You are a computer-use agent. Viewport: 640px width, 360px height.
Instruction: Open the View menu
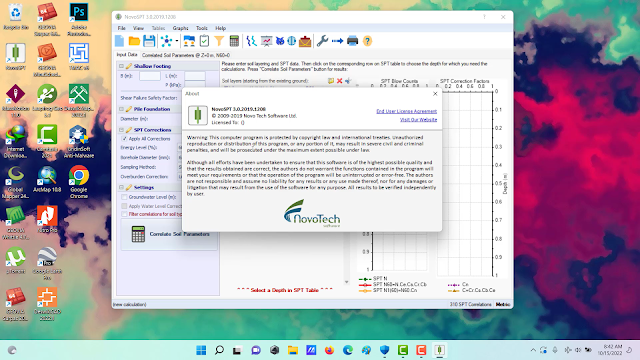click(138, 28)
